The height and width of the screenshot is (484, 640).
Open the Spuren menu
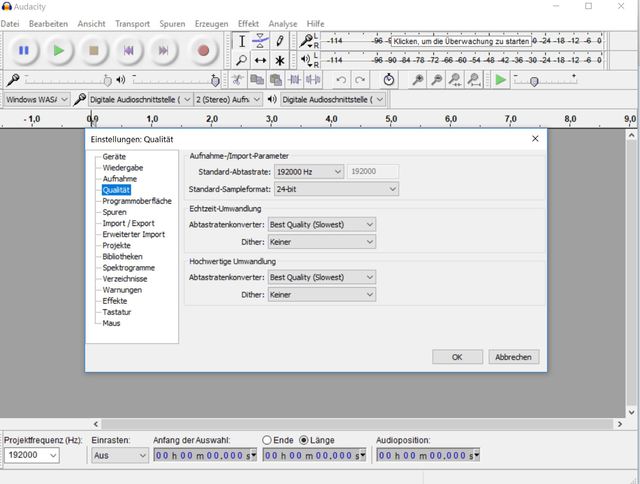coord(172,24)
